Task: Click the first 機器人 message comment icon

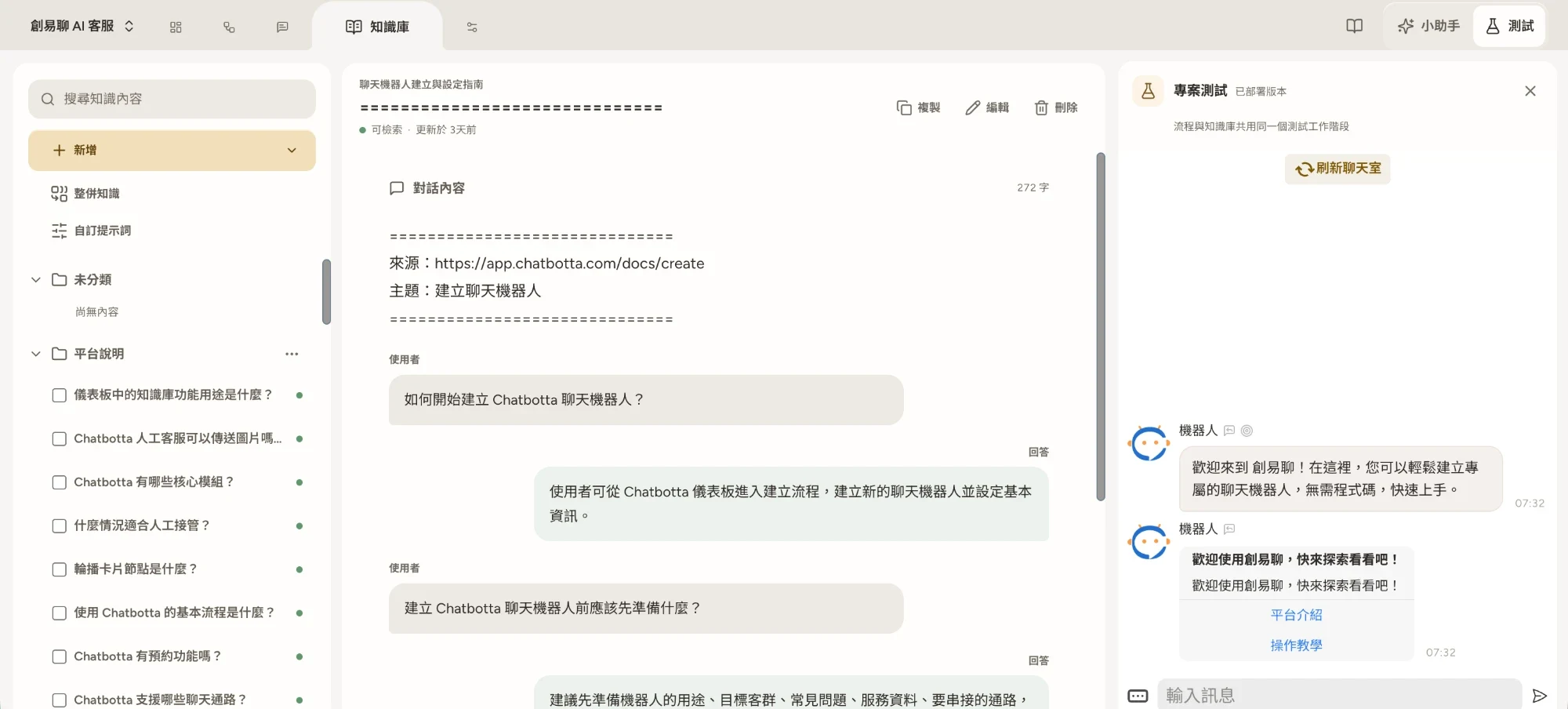Action: pos(1229,431)
